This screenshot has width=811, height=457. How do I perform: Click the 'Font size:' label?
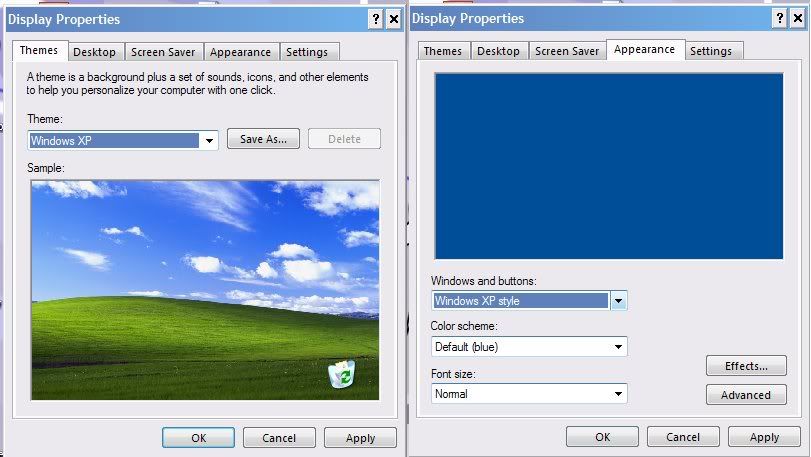click(x=453, y=374)
